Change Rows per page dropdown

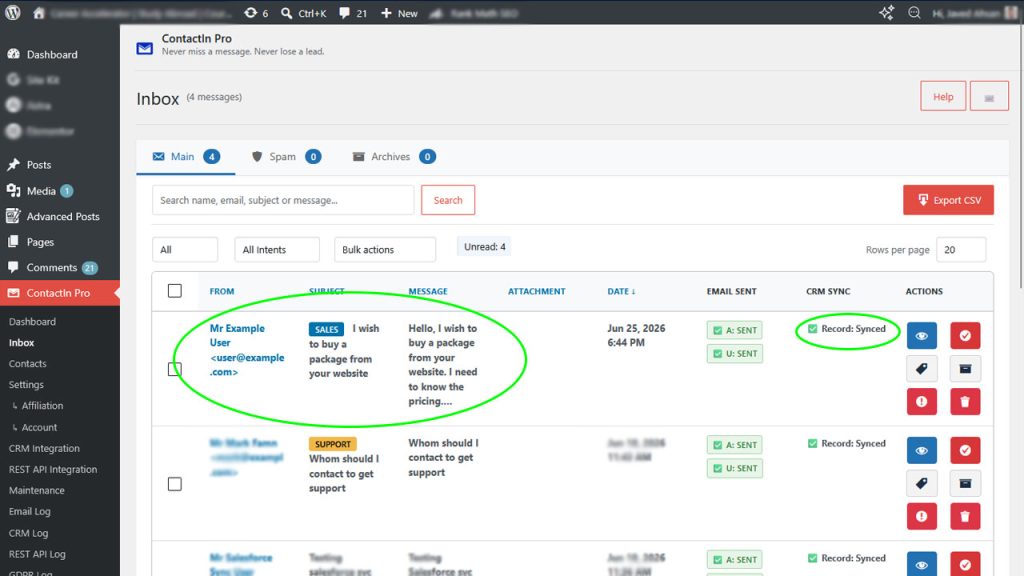click(x=961, y=249)
